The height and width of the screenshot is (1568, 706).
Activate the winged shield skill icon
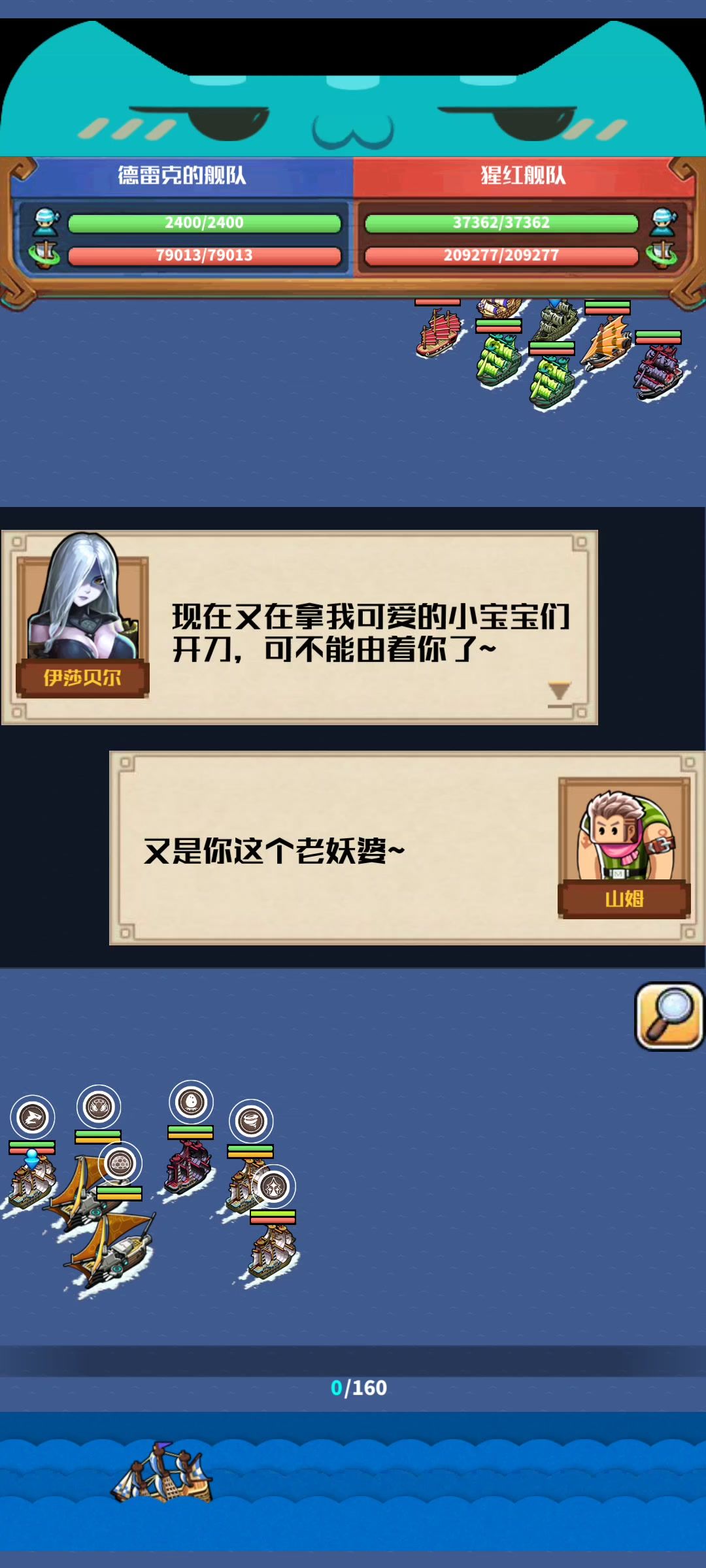(99, 1107)
